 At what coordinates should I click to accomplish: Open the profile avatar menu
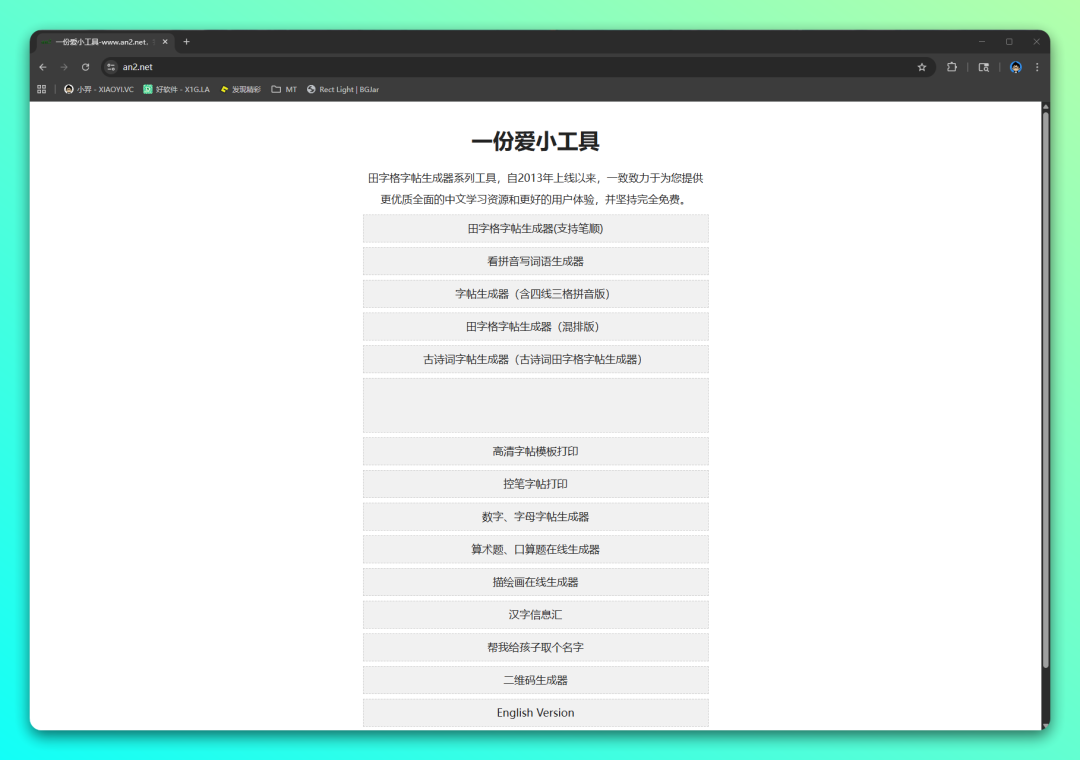point(1015,67)
